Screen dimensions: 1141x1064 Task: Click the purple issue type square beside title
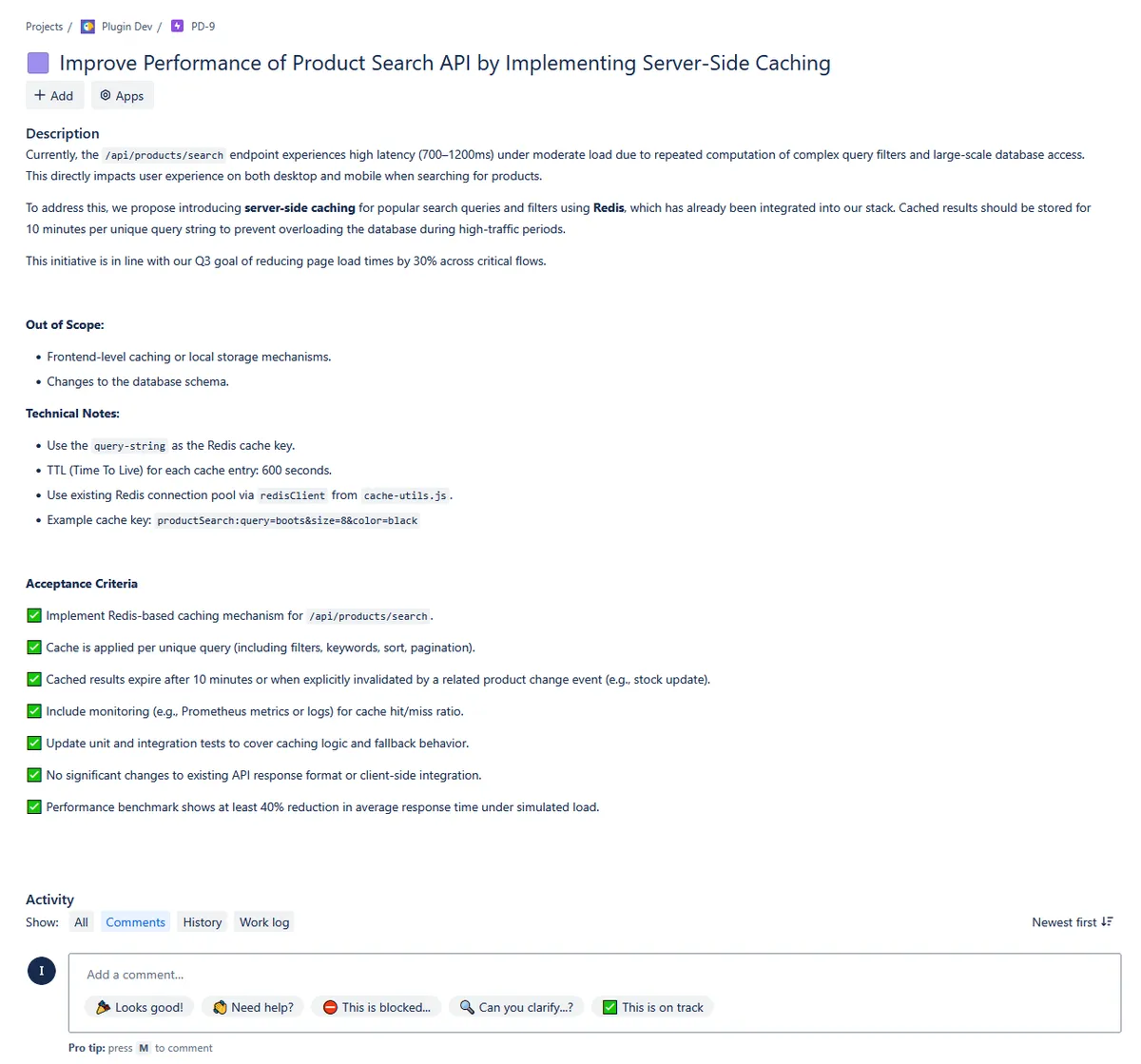tap(38, 64)
